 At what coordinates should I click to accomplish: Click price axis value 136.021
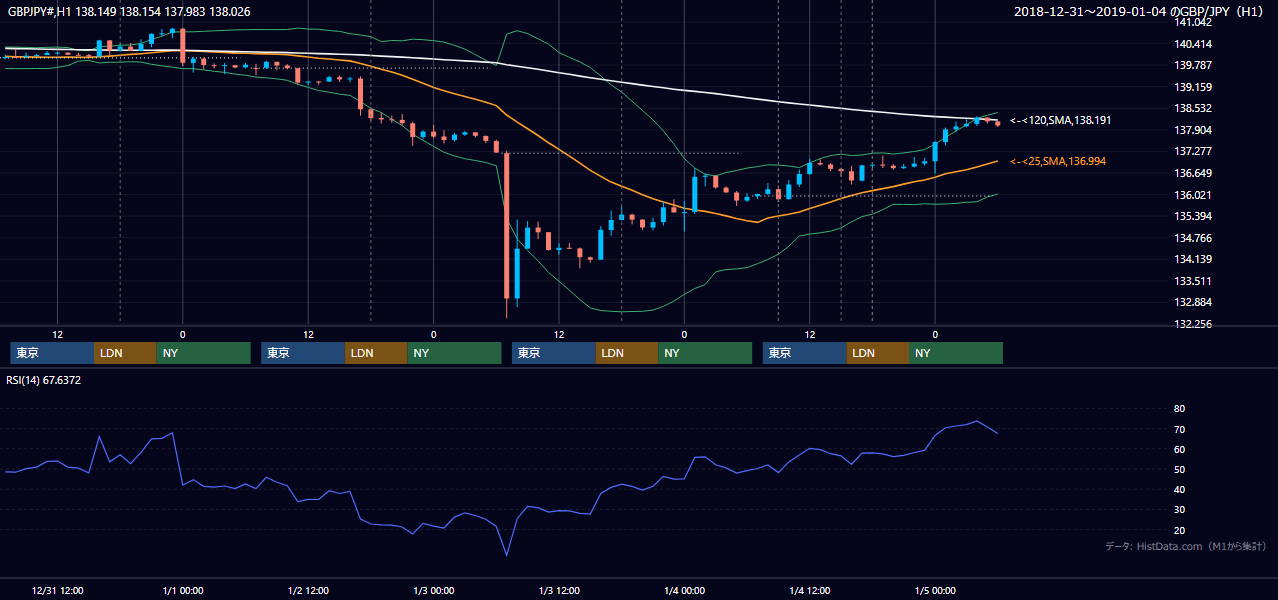tap(1194, 195)
